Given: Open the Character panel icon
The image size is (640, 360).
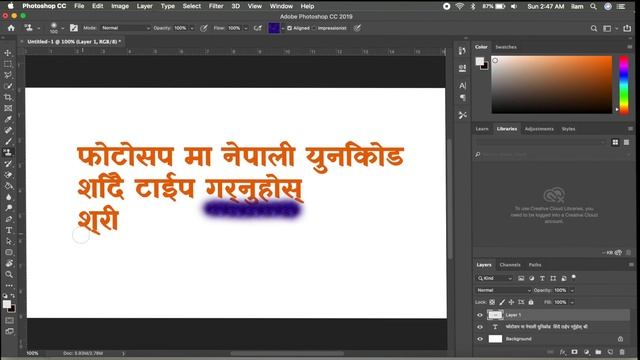Looking at the screenshot, I should (462, 86).
